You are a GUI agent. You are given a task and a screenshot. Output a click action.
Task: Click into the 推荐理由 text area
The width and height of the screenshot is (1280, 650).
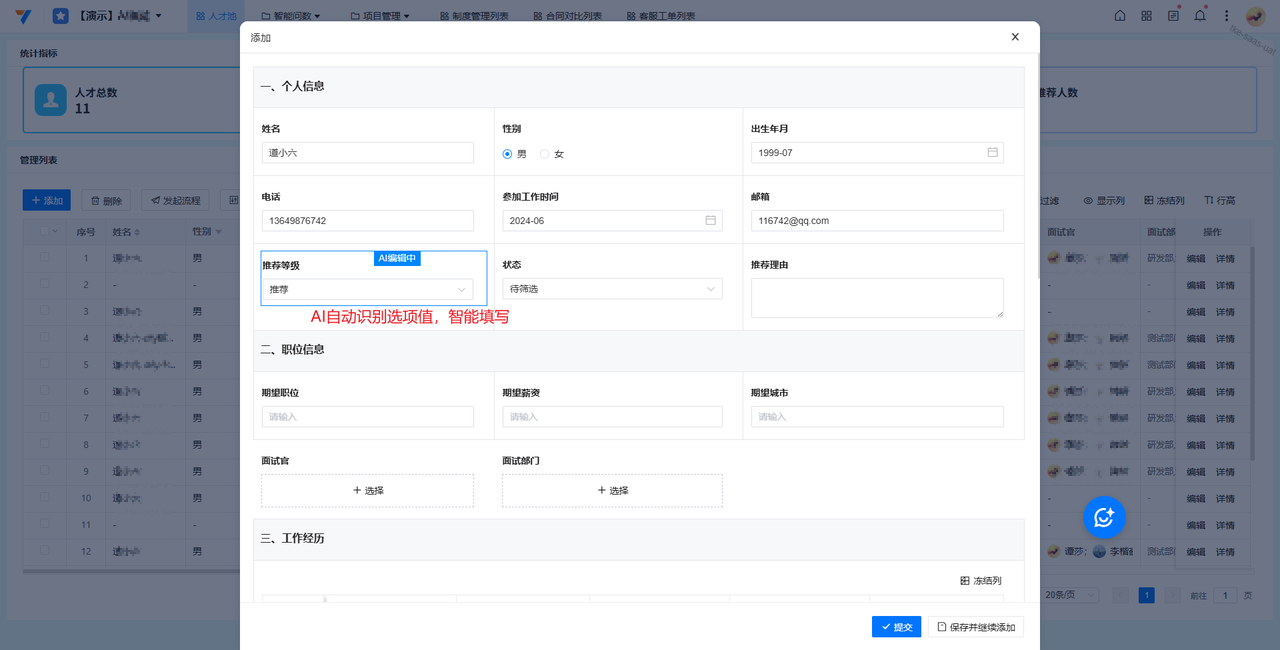876,298
